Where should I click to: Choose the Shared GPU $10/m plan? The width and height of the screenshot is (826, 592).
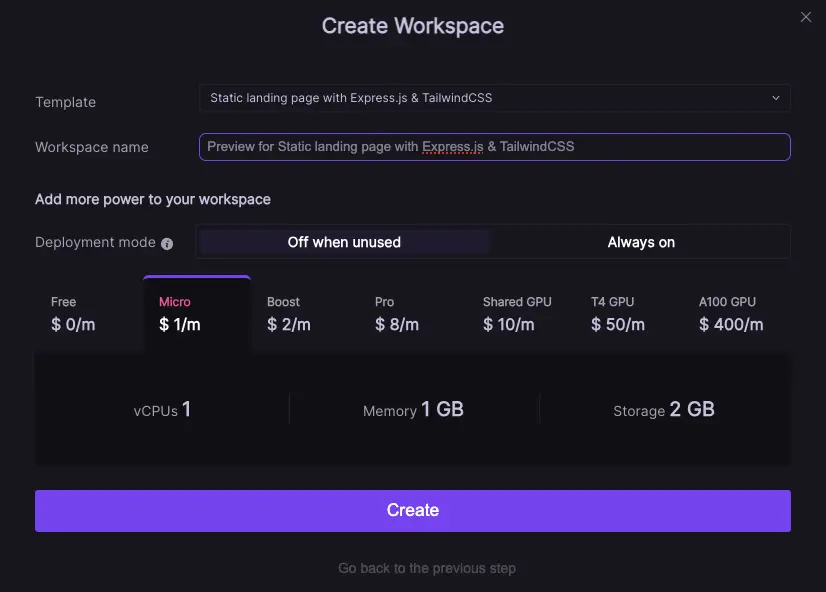point(521,314)
